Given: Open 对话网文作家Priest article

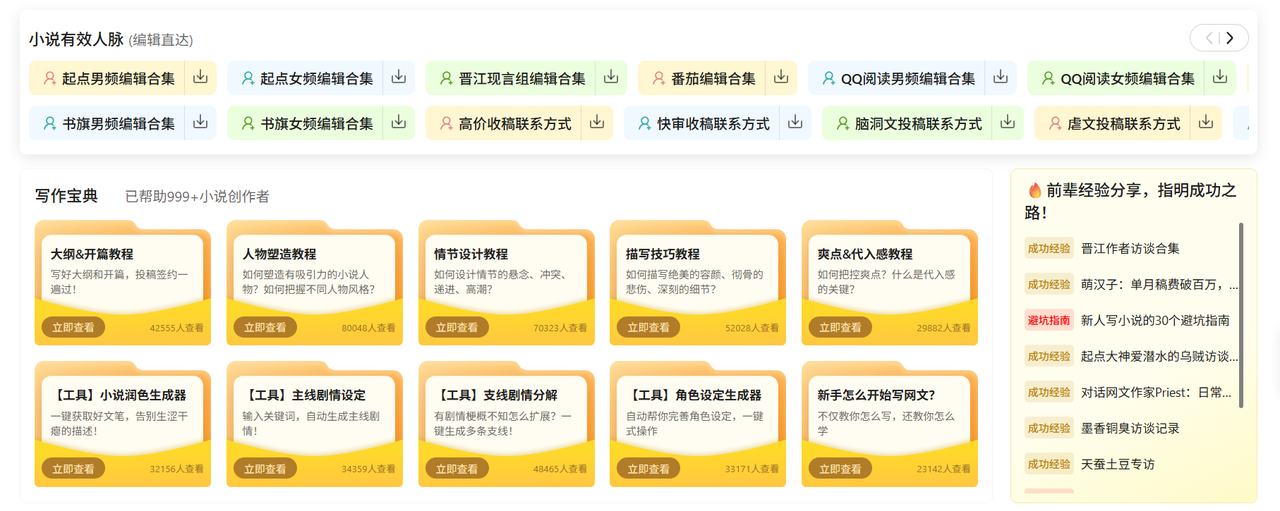Looking at the screenshot, I should [1156, 393].
